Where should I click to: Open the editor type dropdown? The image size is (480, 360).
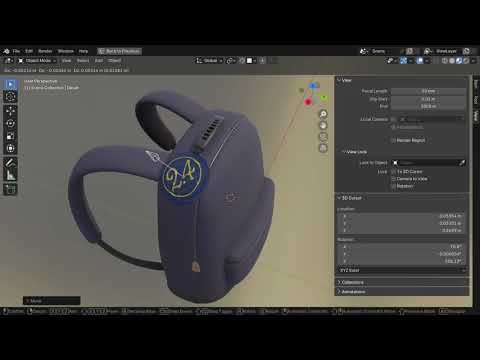click(x=9, y=60)
